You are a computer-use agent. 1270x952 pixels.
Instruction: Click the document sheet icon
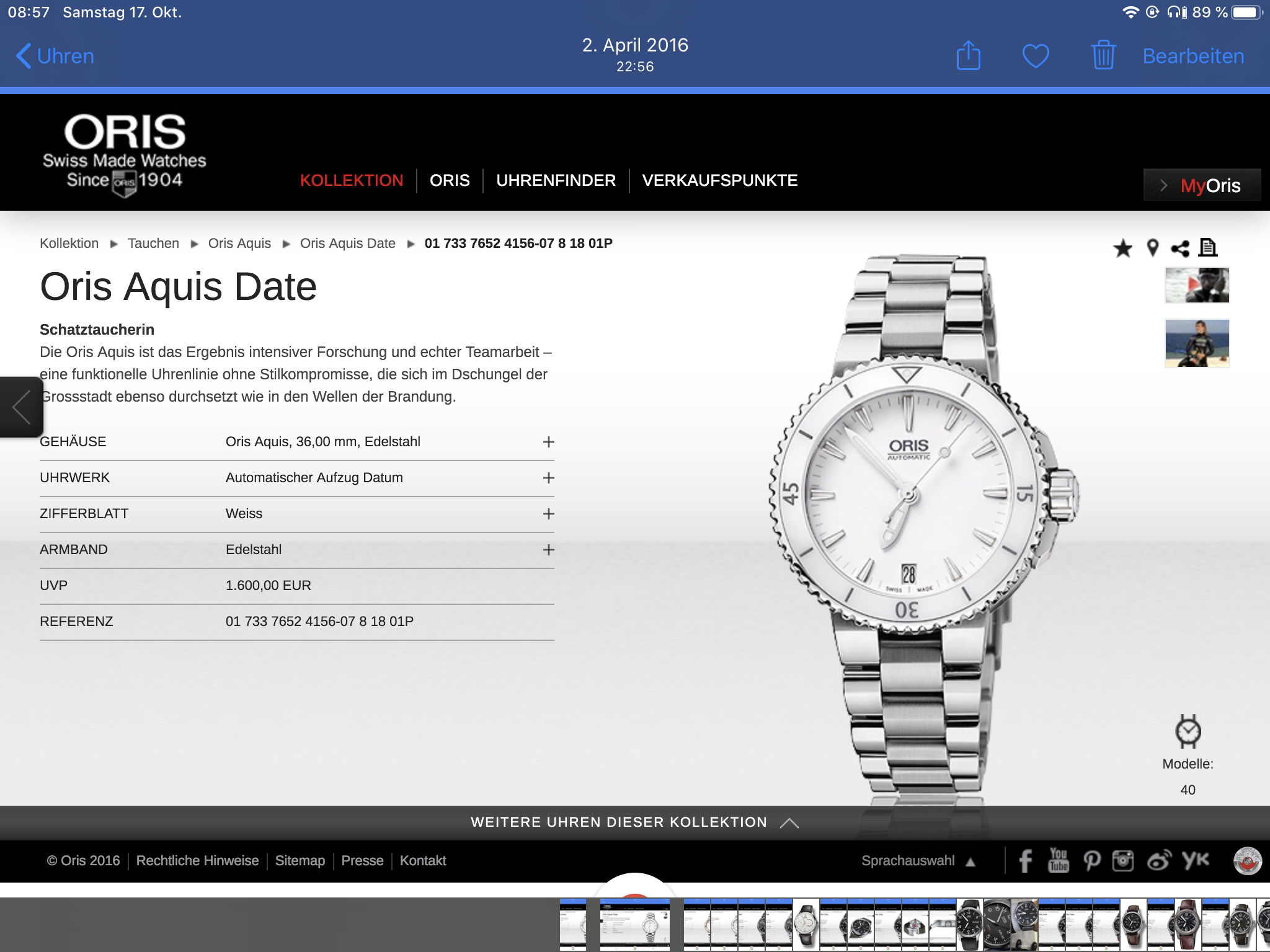(1208, 248)
